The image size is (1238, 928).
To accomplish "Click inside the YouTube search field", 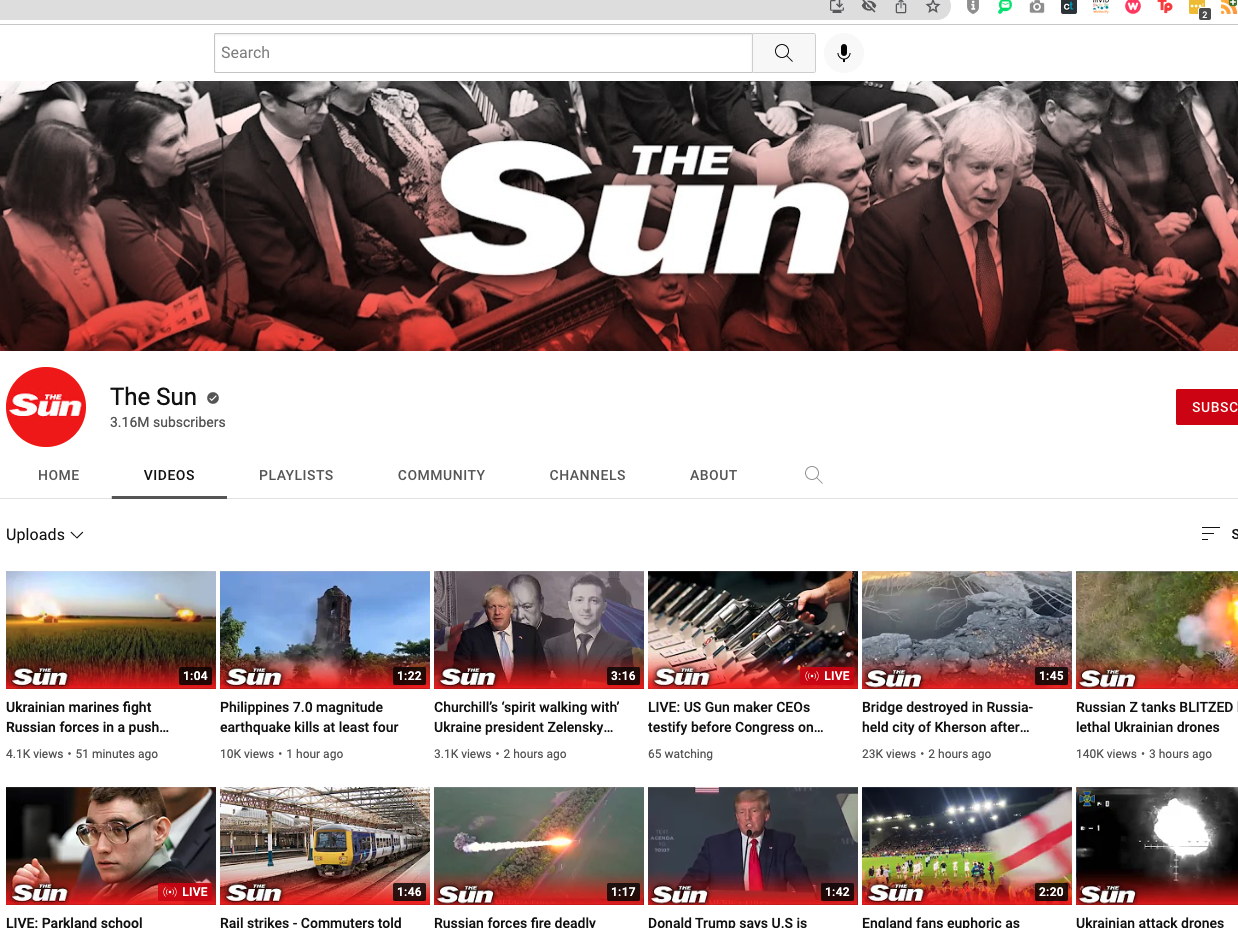I will [483, 53].
